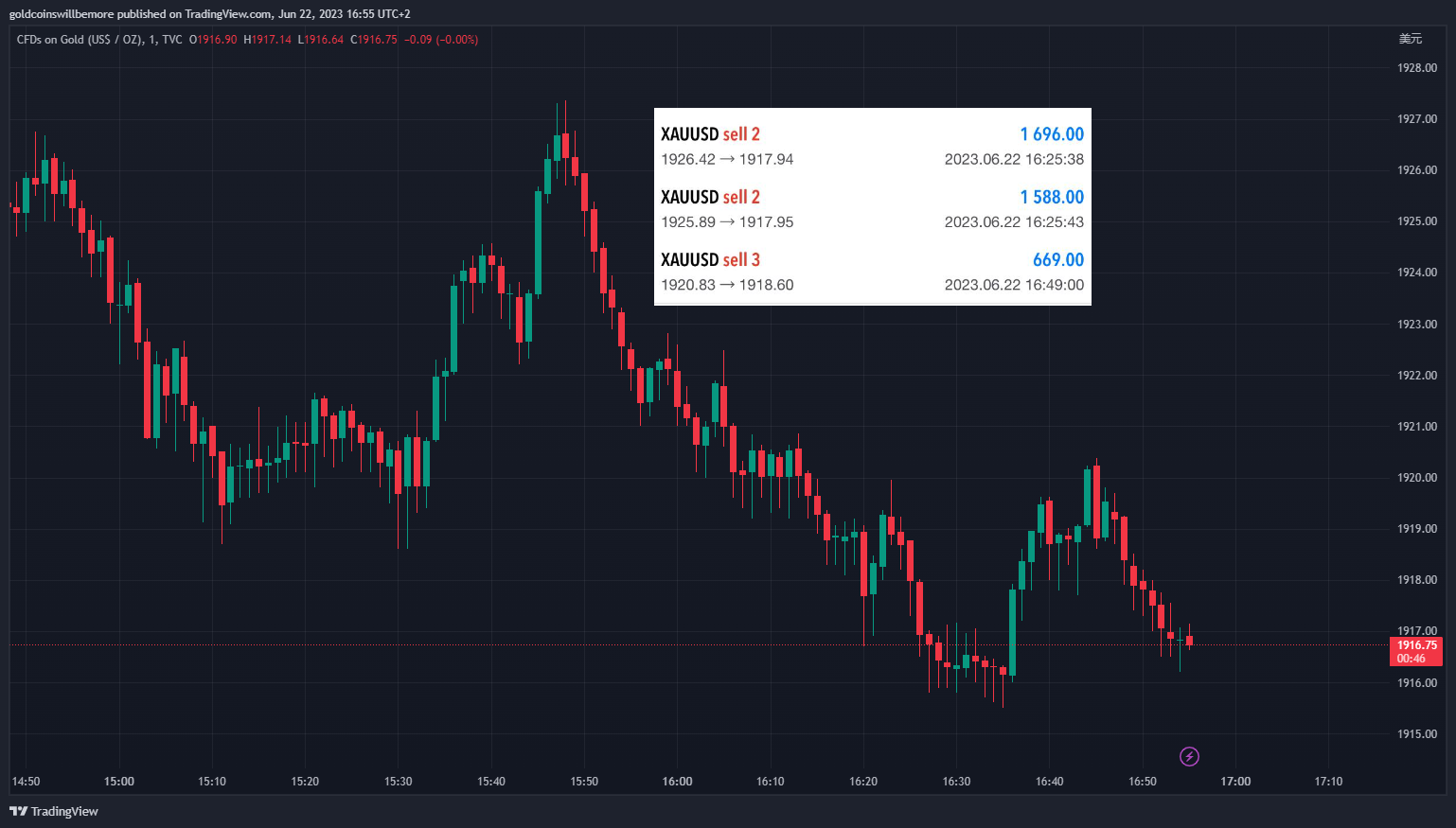Click the timestamp 2023.06.22 16:25:38
Viewport: 1456px width, 828px height.
(1014, 159)
